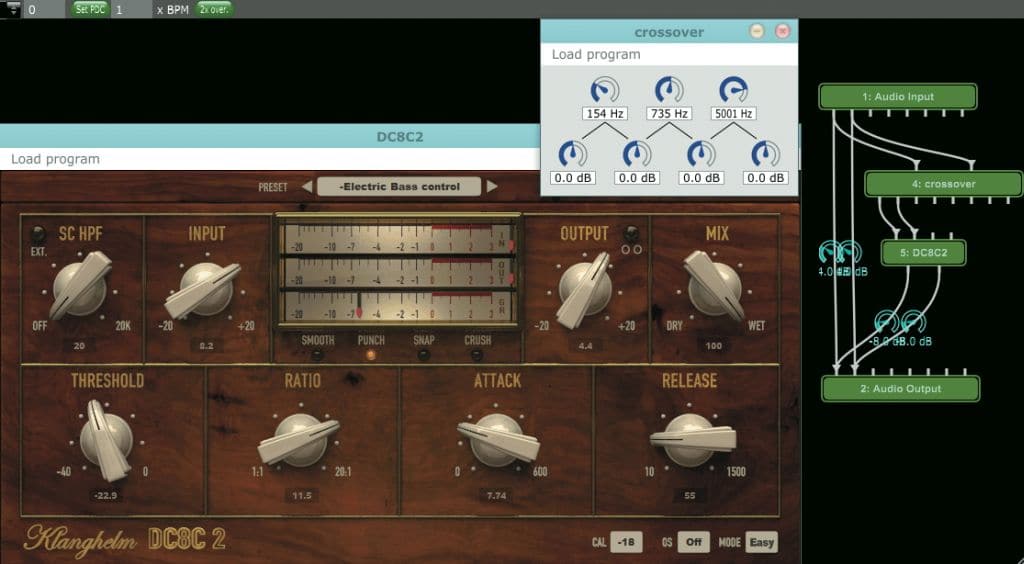Click the 735 Hz value field
1024x564 pixels.
pyautogui.click(x=669, y=114)
